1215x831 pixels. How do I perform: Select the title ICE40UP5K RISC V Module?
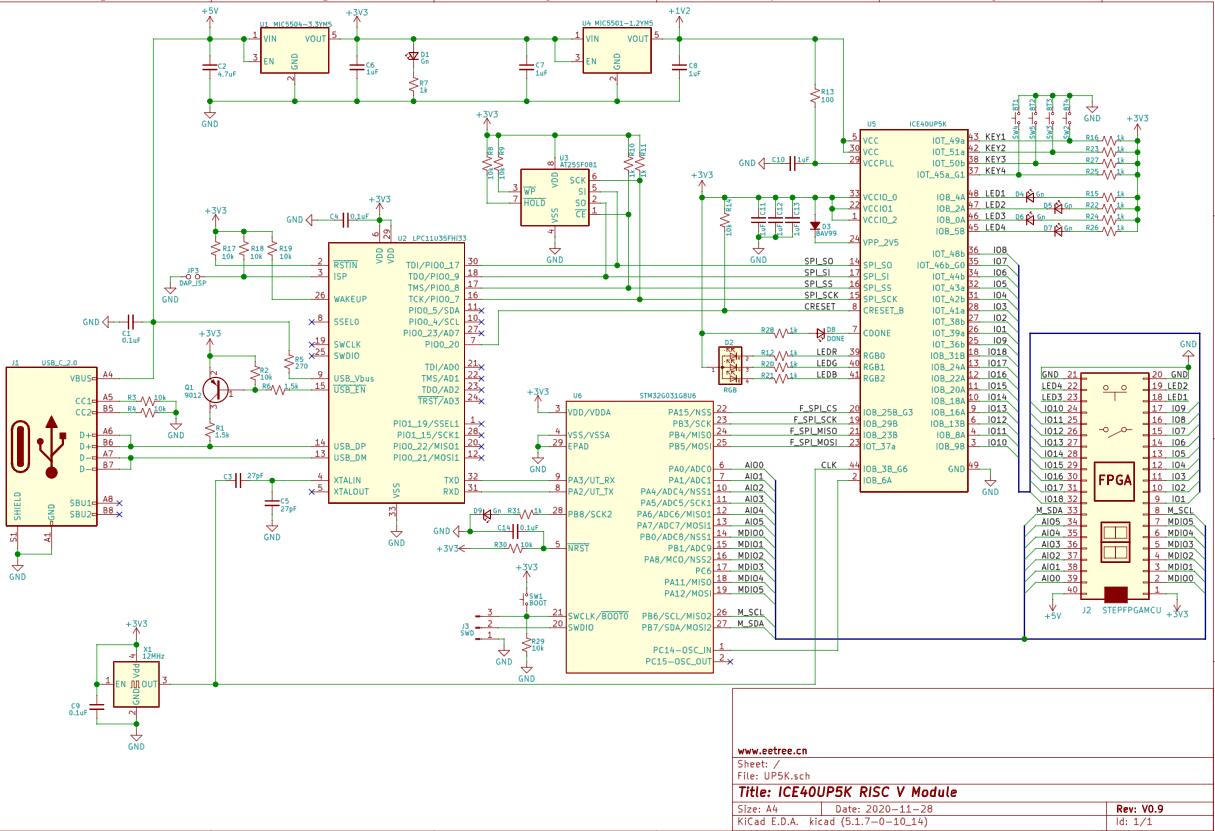(x=846, y=791)
